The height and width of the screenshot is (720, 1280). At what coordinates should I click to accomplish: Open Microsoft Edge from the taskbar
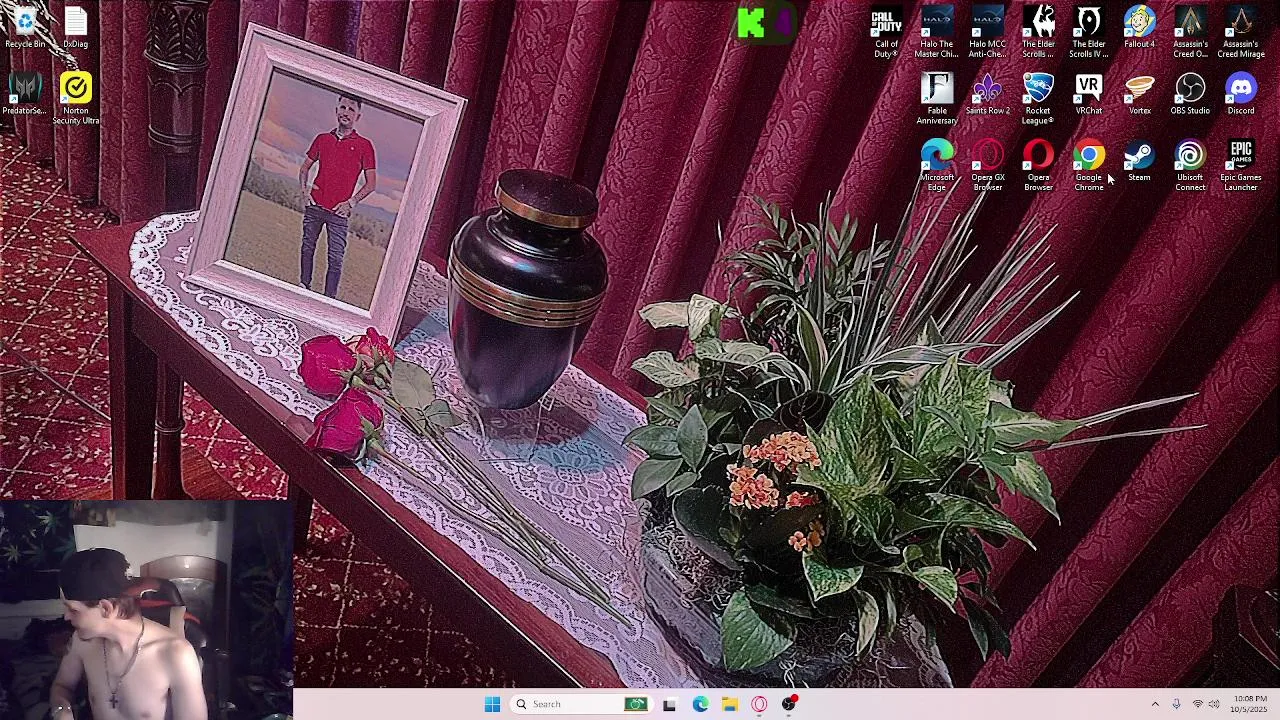tap(700, 704)
